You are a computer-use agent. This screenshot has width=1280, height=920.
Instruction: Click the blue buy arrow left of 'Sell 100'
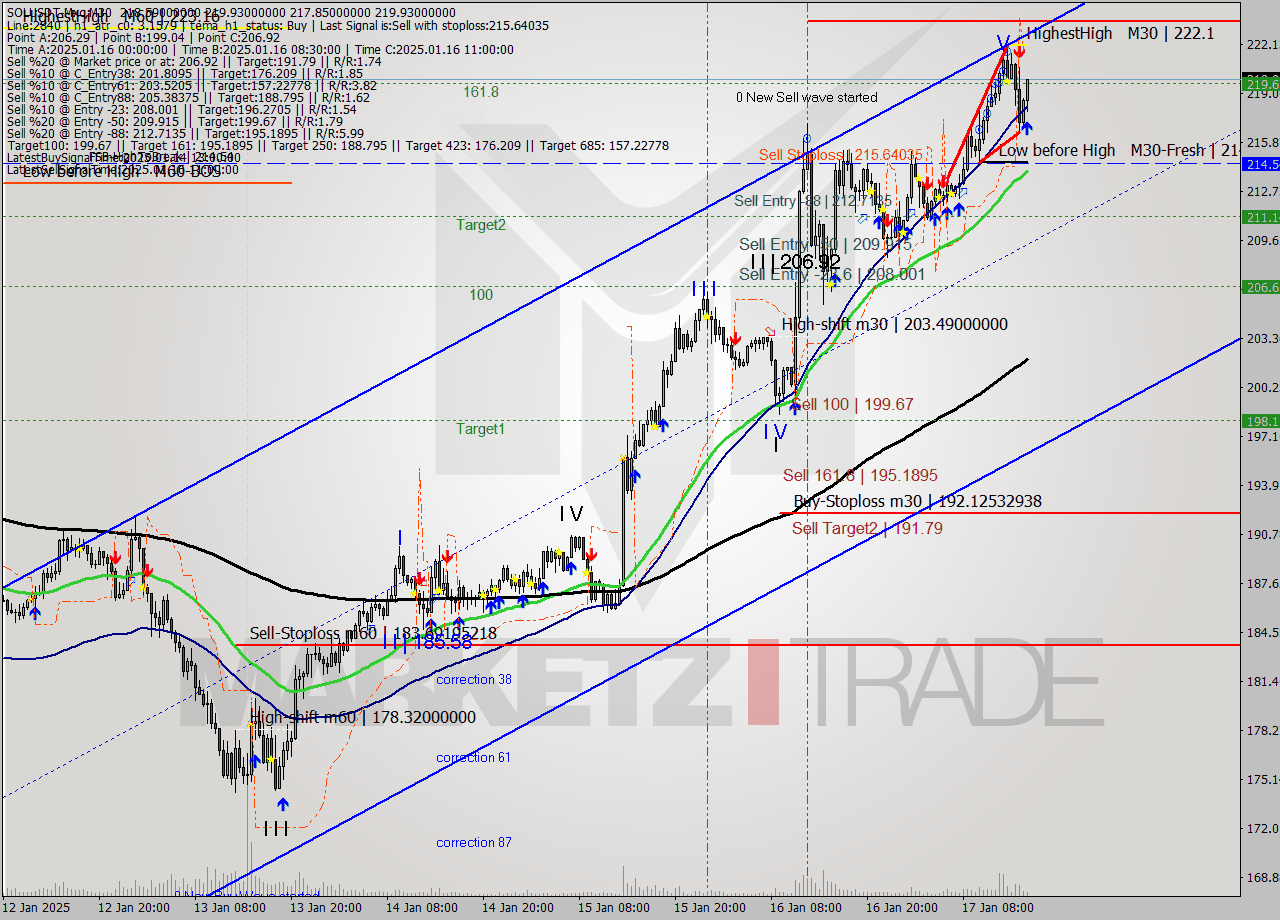(795, 407)
